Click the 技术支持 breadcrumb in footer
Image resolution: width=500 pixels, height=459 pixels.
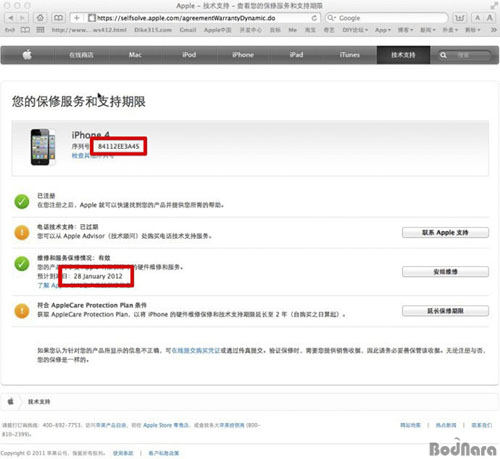(x=39, y=402)
